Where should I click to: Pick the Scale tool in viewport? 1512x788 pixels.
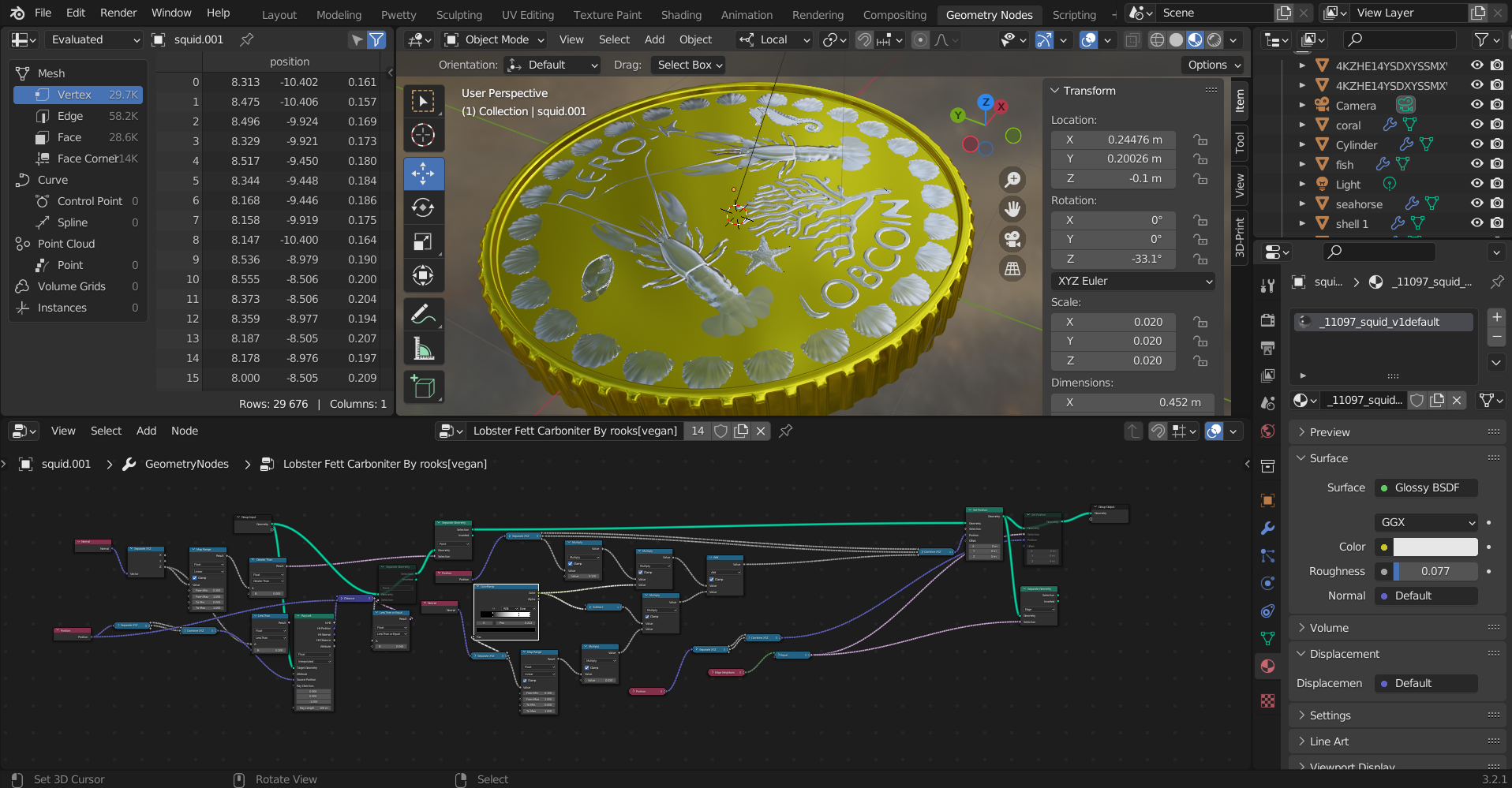coord(424,241)
